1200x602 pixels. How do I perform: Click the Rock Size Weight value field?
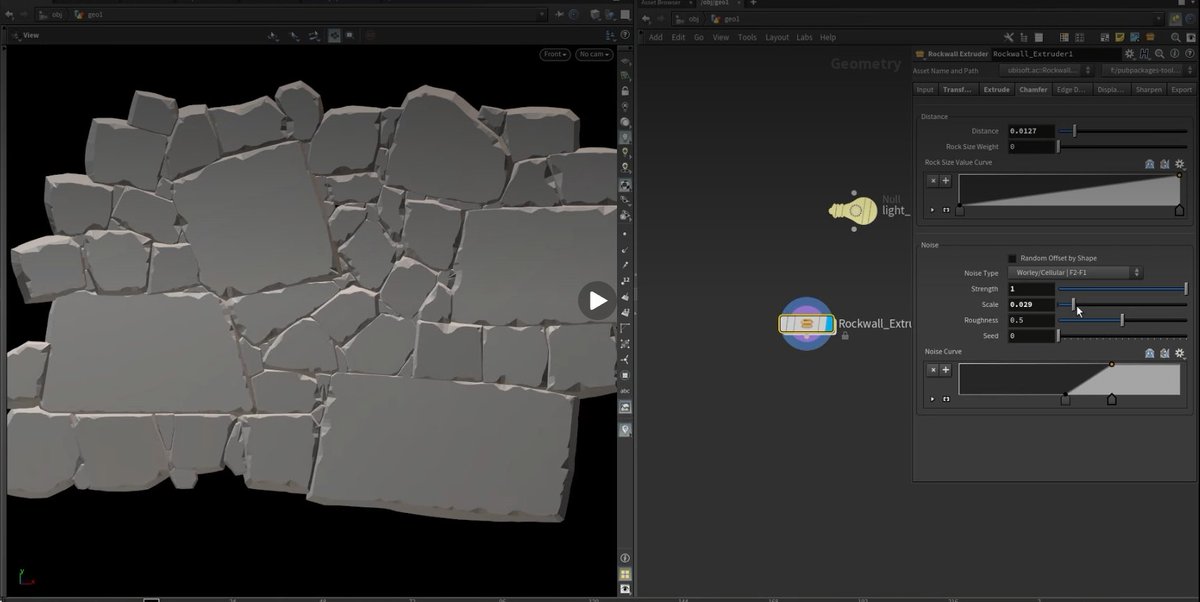(1030, 147)
